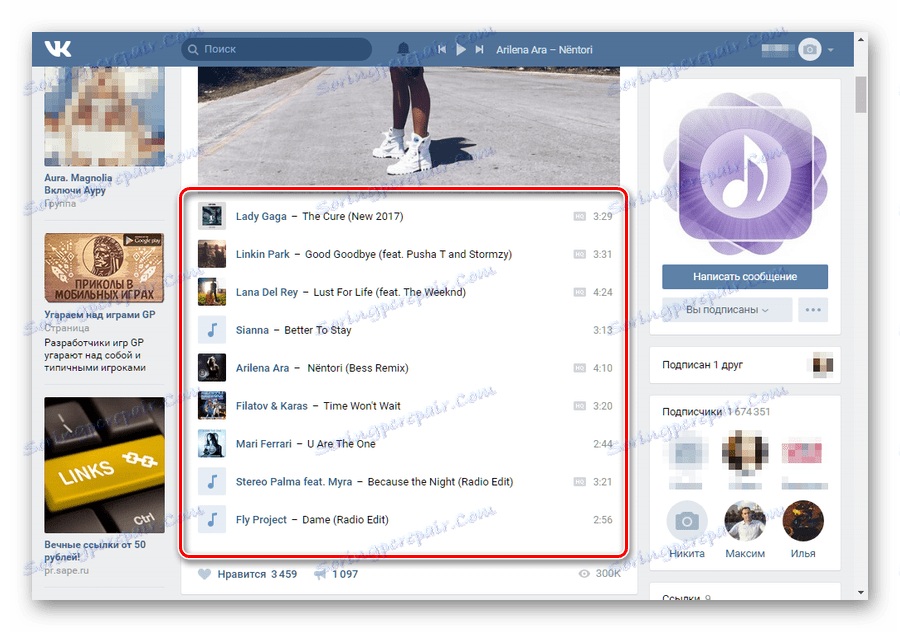Play the Linkin Park track cover

pyautogui.click(x=212, y=254)
